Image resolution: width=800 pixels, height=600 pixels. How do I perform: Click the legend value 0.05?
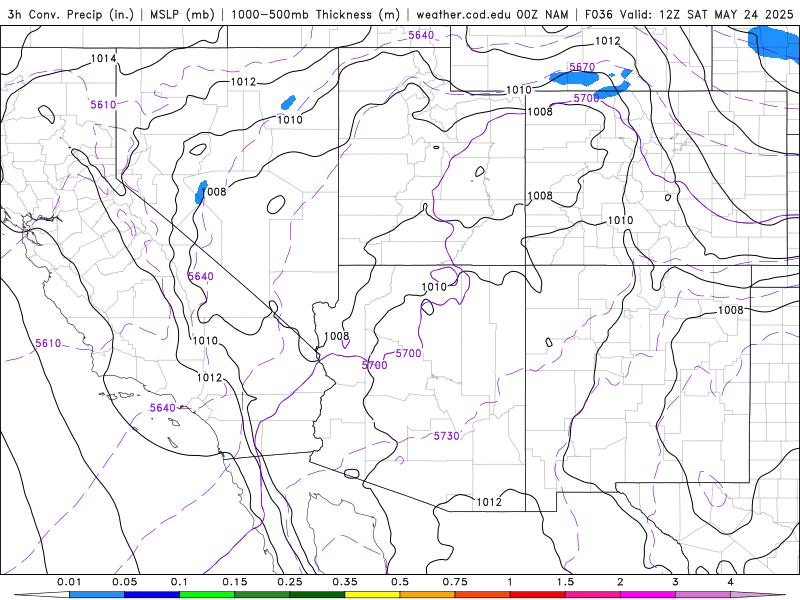point(124,582)
